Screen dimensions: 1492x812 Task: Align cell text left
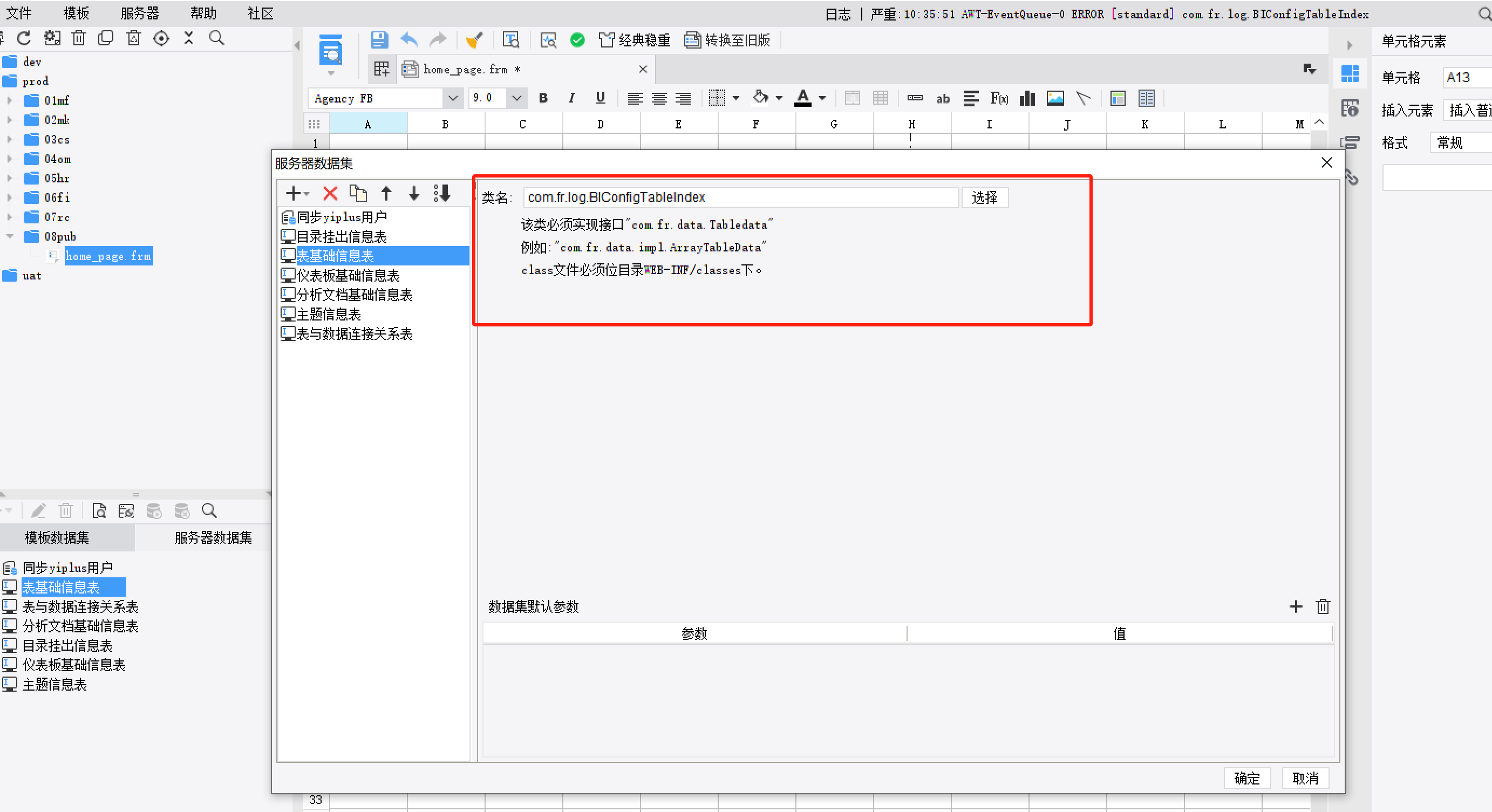(635, 98)
